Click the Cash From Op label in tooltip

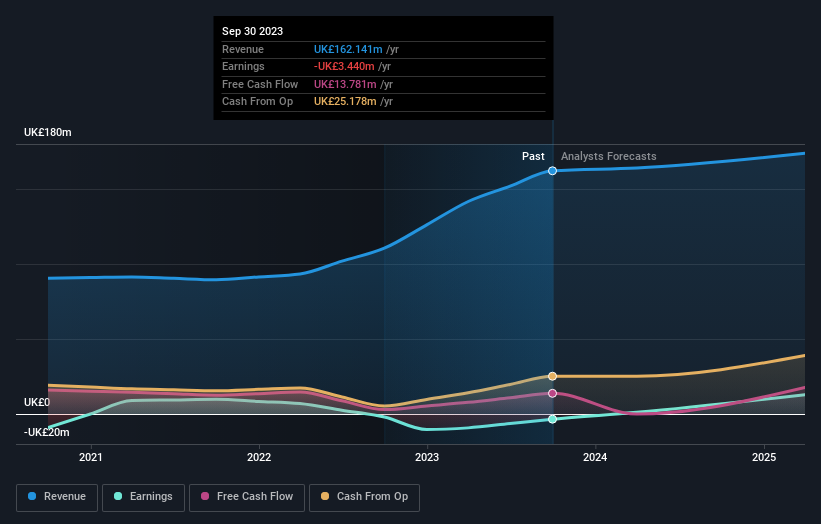(257, 102)
